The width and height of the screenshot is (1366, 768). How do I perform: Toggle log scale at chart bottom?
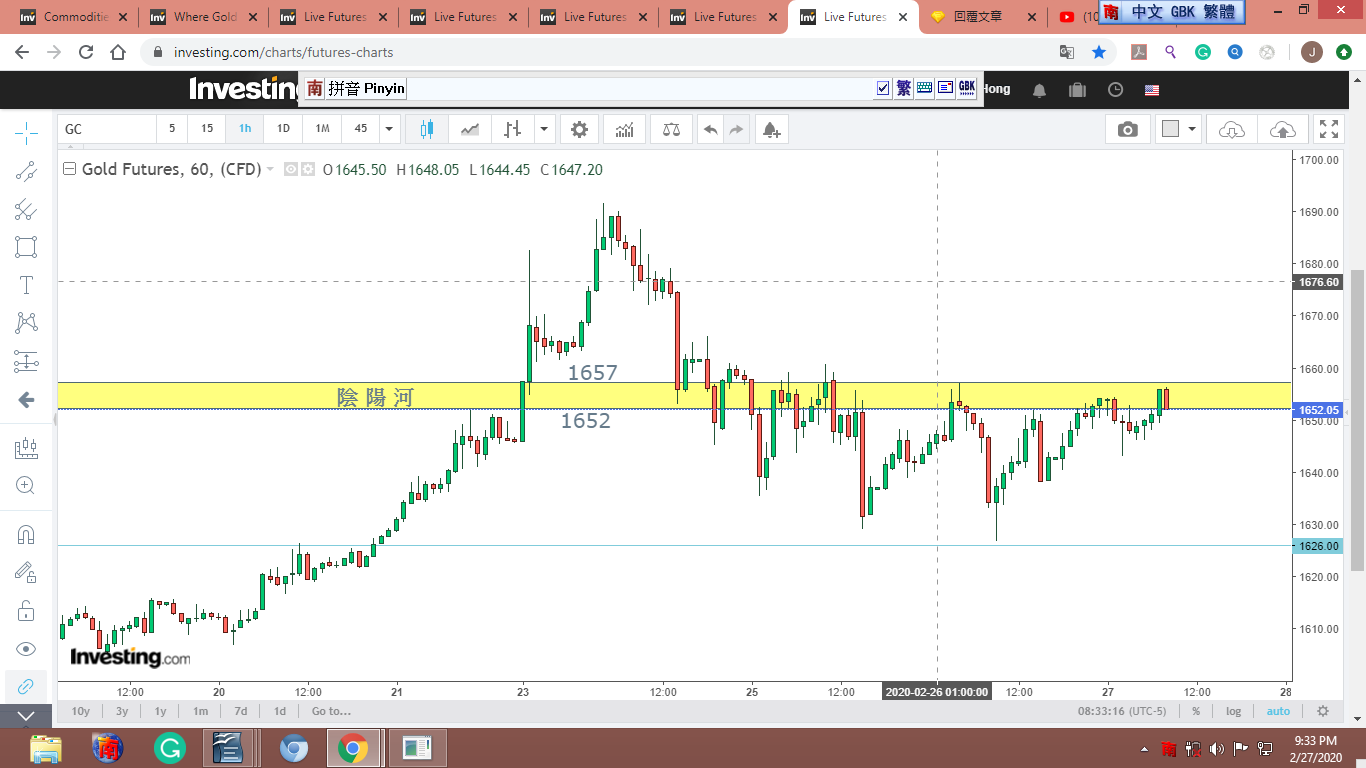coord(1233,711)
